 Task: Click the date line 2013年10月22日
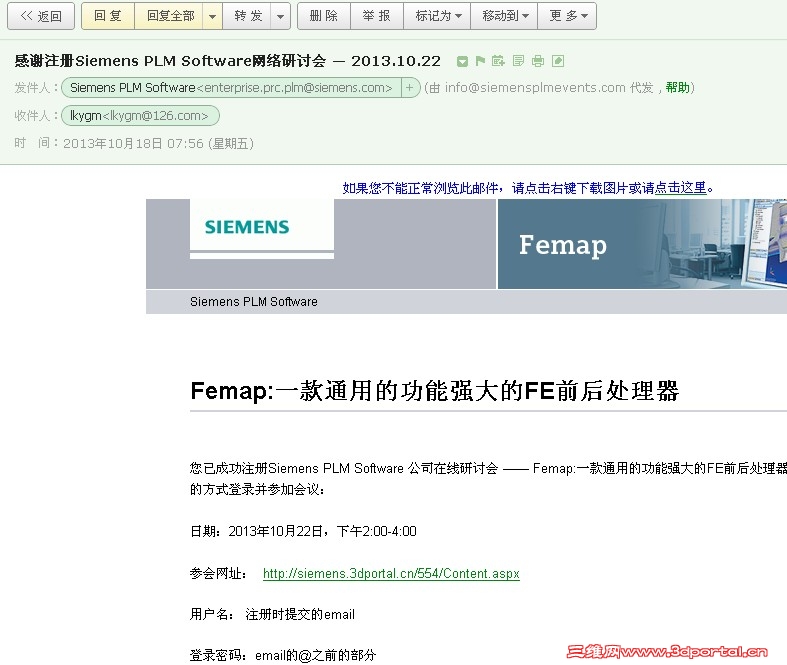coord(303,531)
